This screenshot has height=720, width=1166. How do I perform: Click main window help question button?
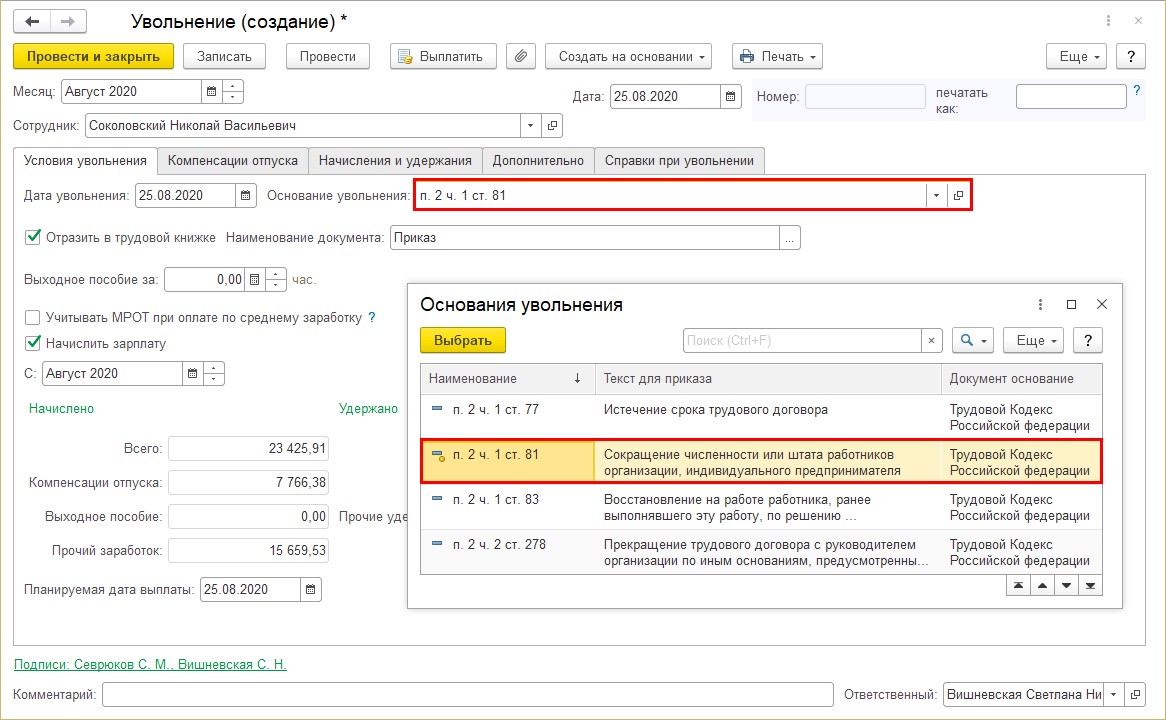point(1131,57)
